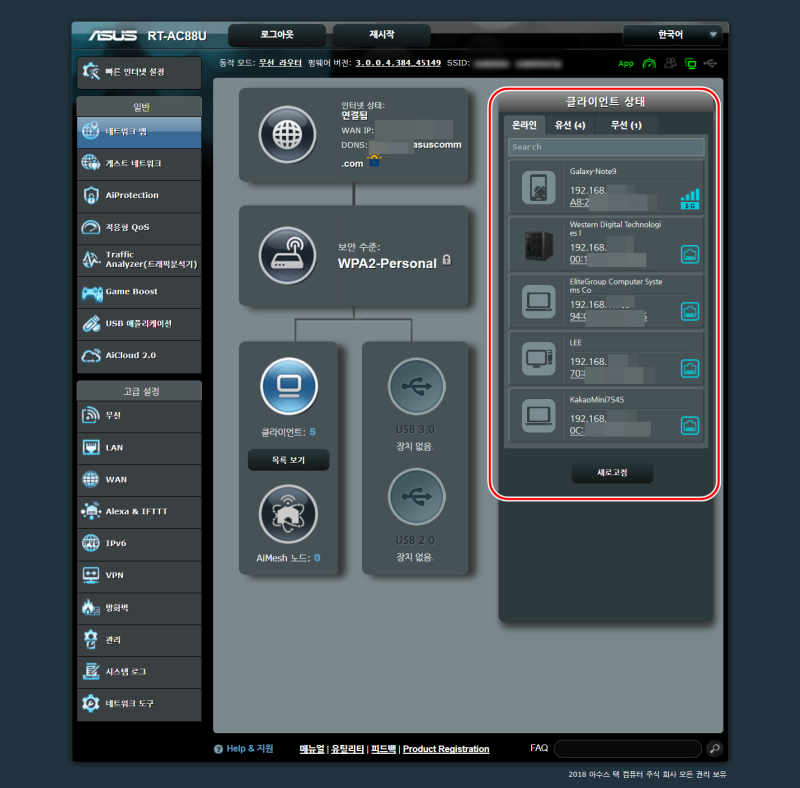Click the green App link
Viewport: 800px width, 788px height.
pyautogui.click(x=626, y=63)
